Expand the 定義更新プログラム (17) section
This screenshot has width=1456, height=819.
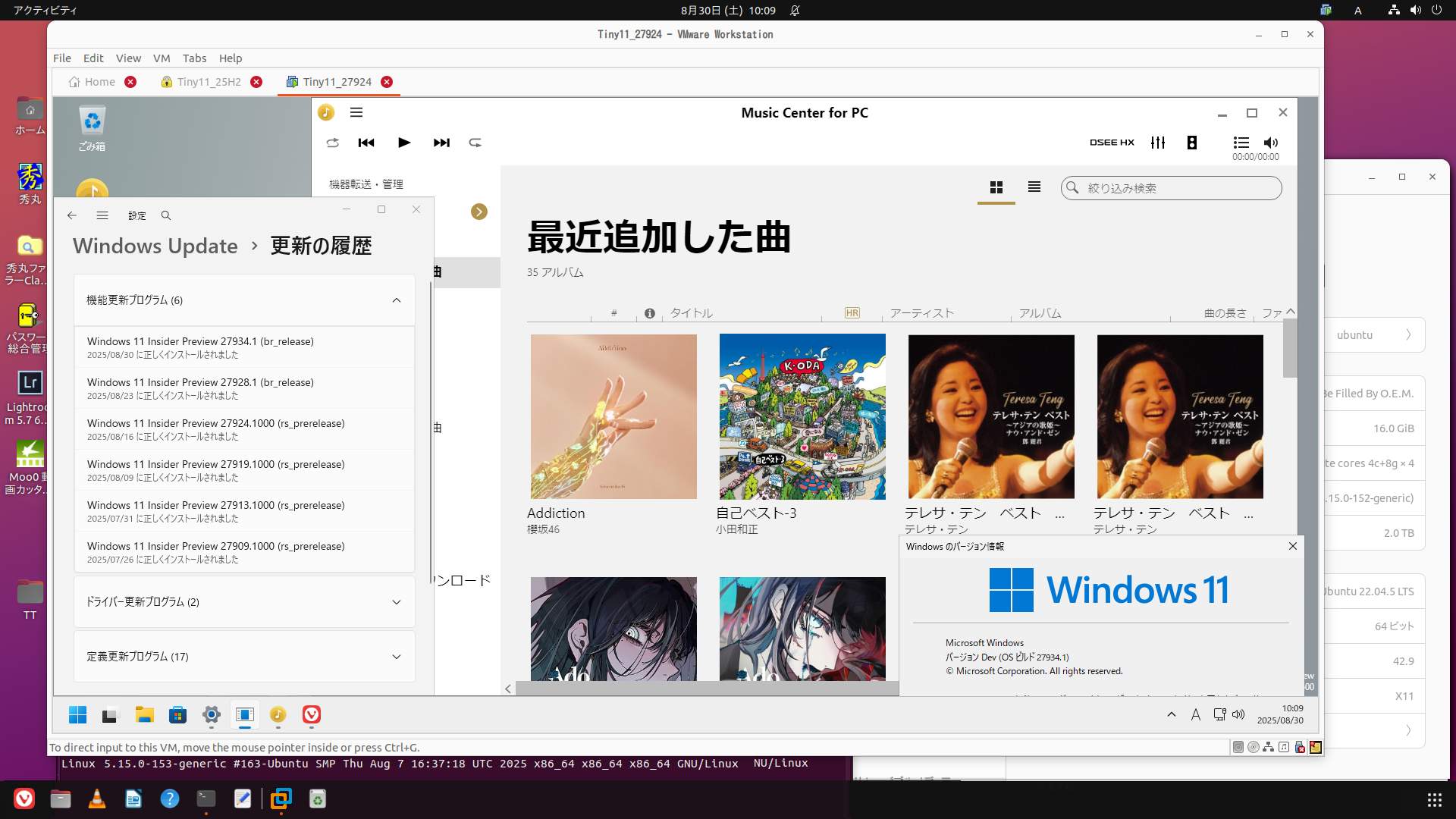(x=244, y=657)
